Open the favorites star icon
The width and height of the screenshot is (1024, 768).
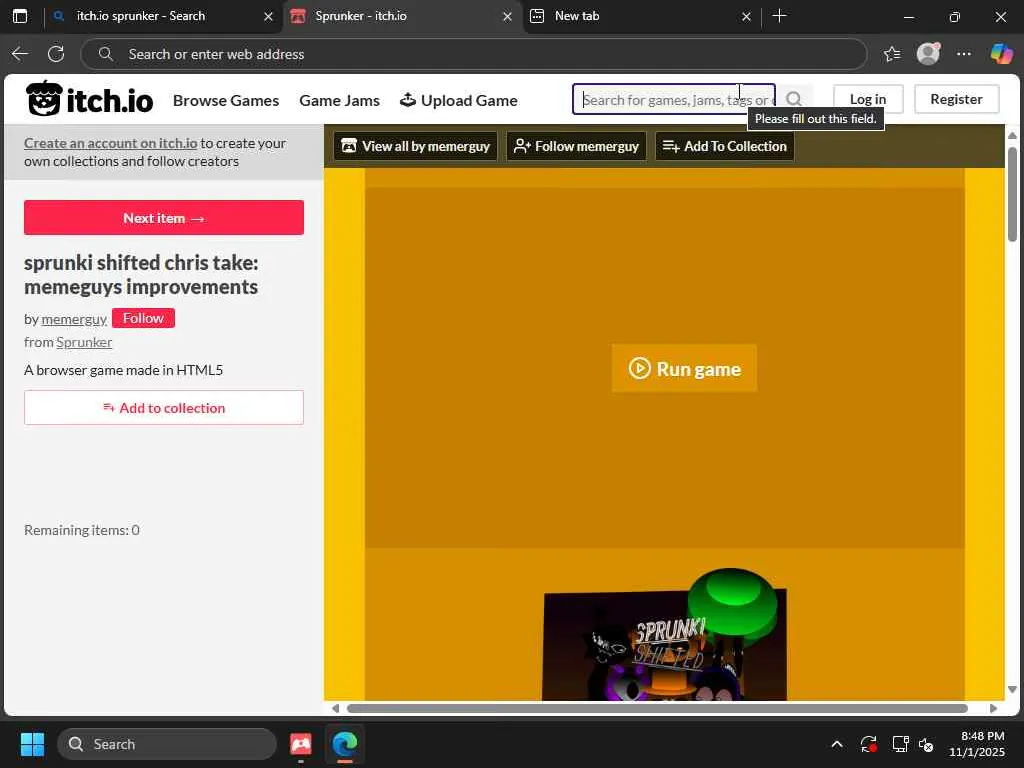click(x=891, y=54)
